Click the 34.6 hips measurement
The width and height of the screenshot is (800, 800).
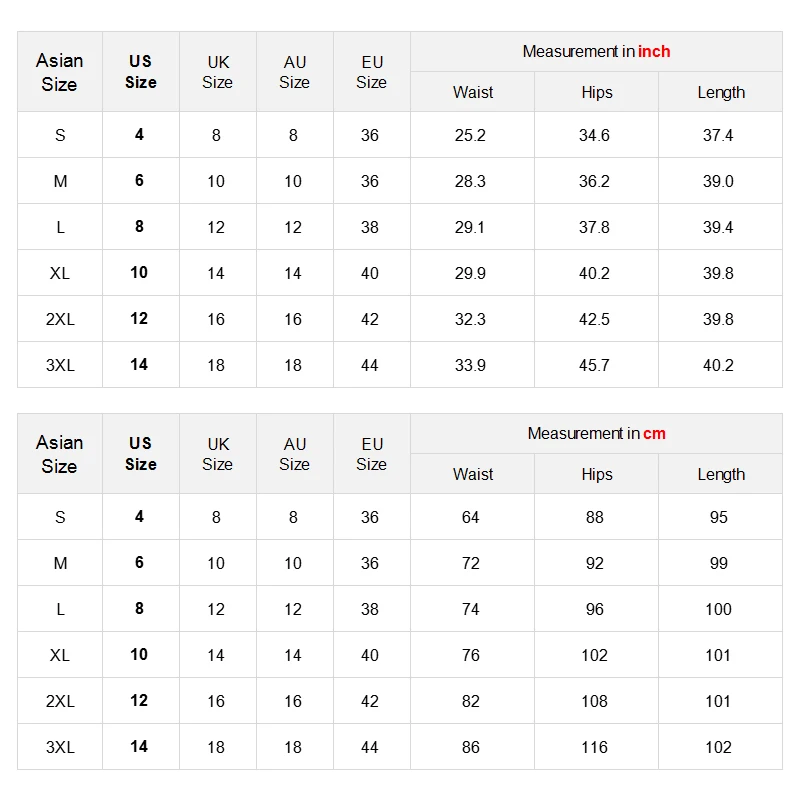[x=594, y=135]
